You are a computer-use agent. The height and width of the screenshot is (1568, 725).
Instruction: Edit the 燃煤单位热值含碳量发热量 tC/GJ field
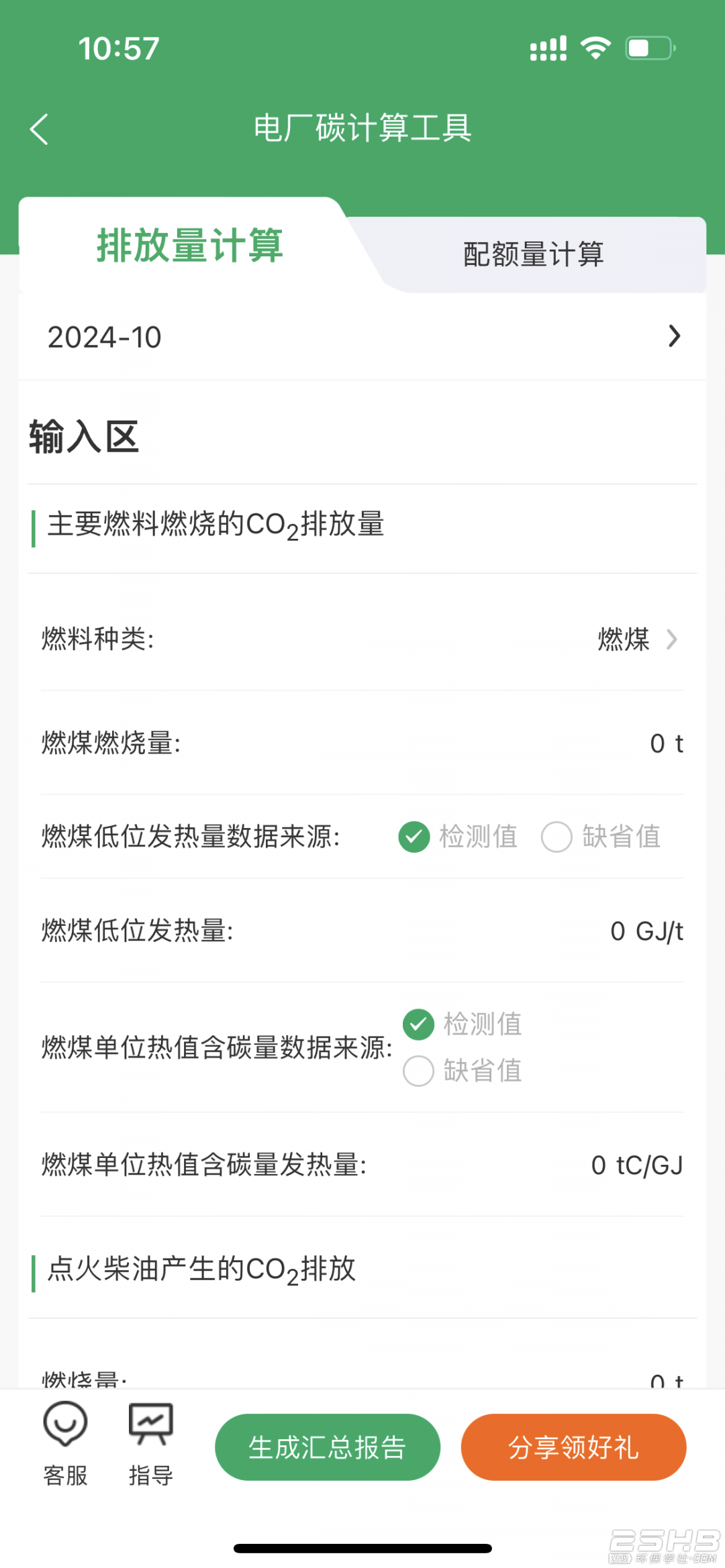[637, 1165]
